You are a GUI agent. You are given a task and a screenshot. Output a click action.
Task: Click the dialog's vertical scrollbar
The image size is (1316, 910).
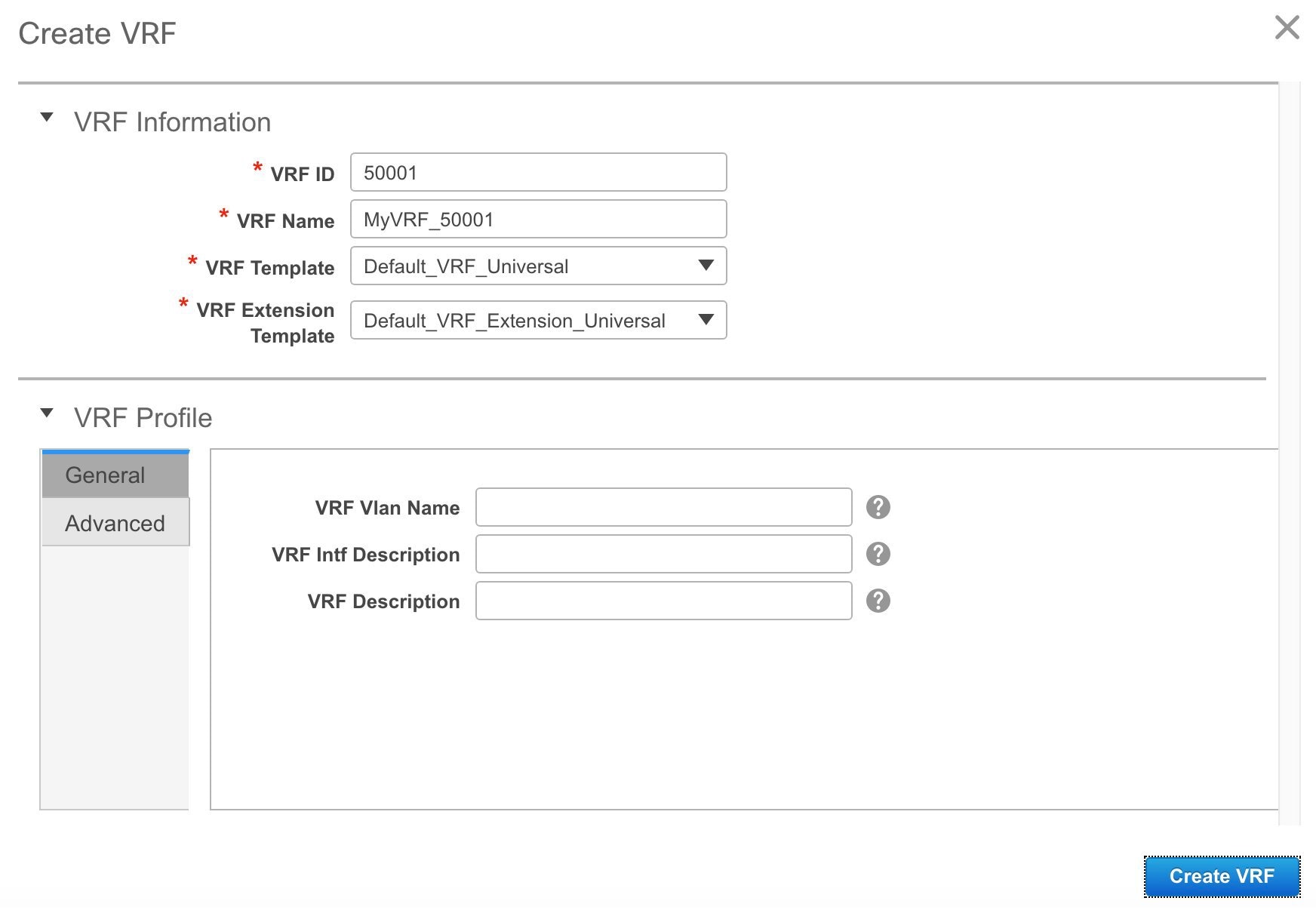click(1290, 453)
